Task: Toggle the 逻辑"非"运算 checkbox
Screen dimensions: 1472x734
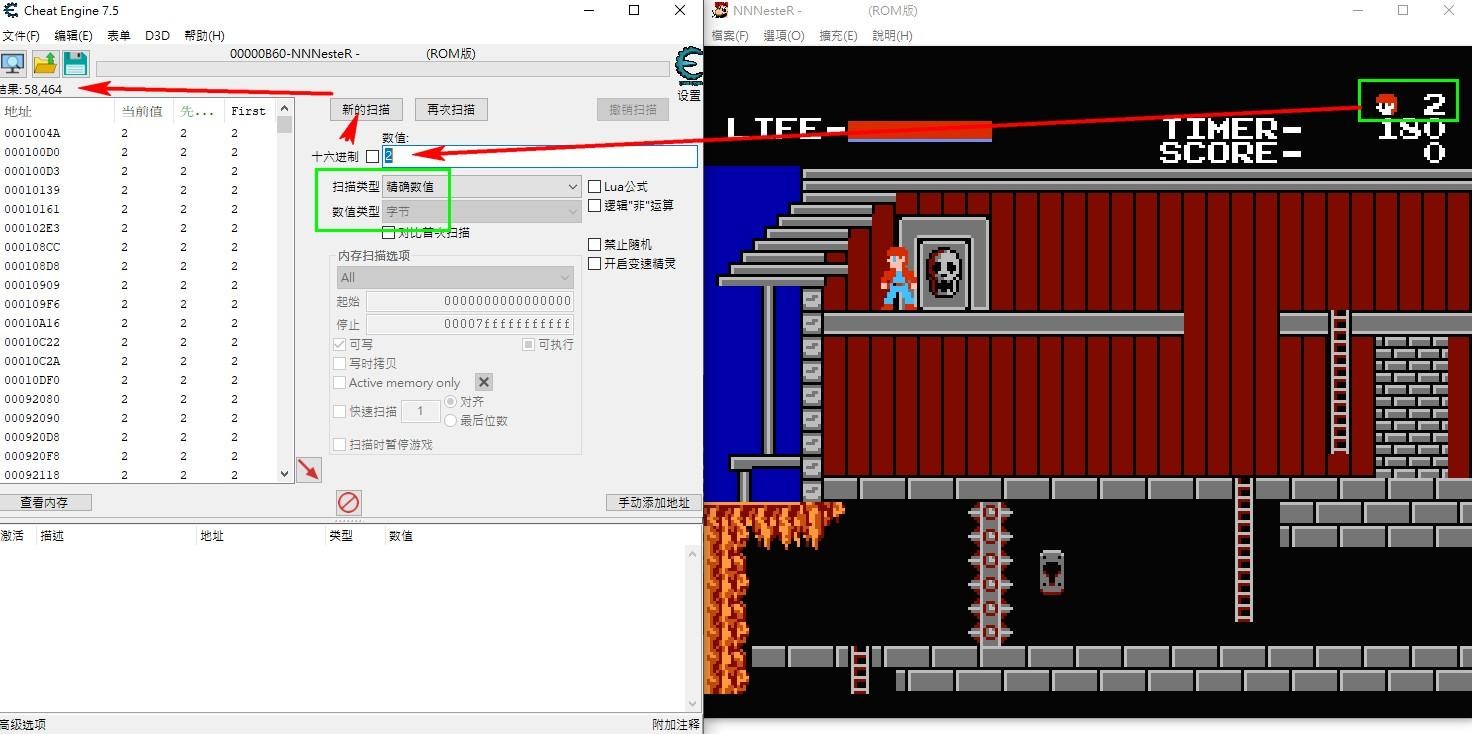Action: 595,206
